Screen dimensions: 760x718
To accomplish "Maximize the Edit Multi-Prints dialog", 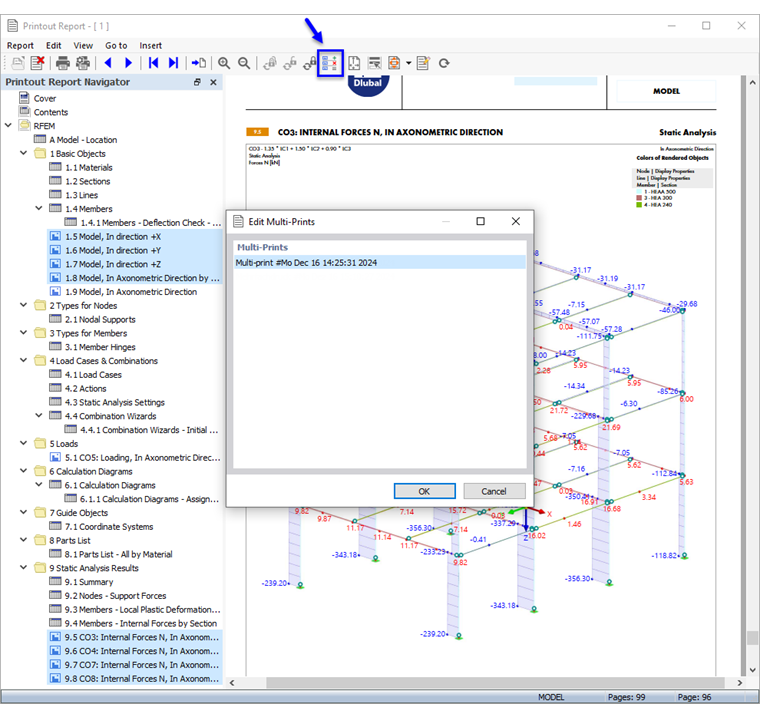I will (480, 222).
